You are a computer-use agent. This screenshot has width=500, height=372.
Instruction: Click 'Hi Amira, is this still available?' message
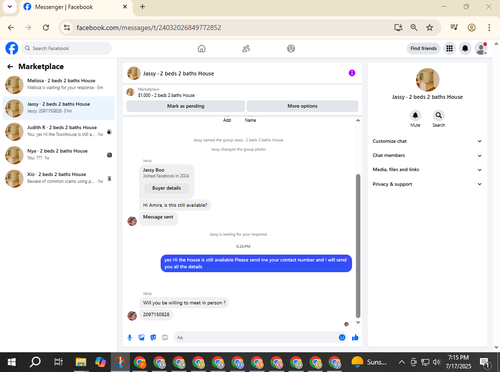[x=175, y=205]
